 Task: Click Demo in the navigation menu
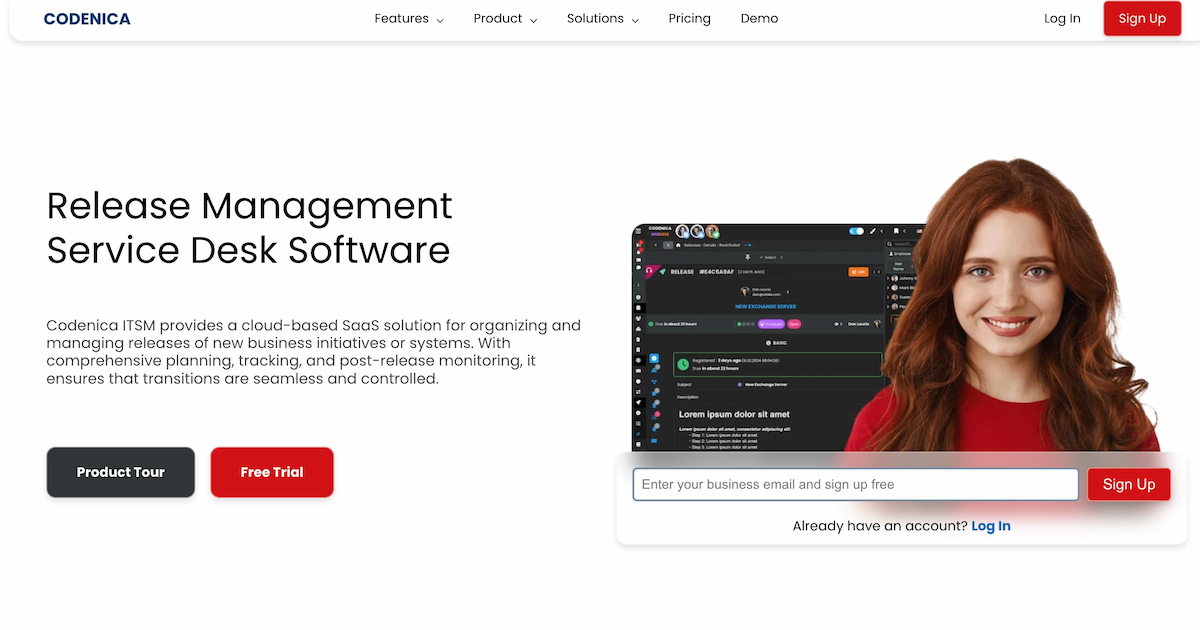(x=759, y=18)
